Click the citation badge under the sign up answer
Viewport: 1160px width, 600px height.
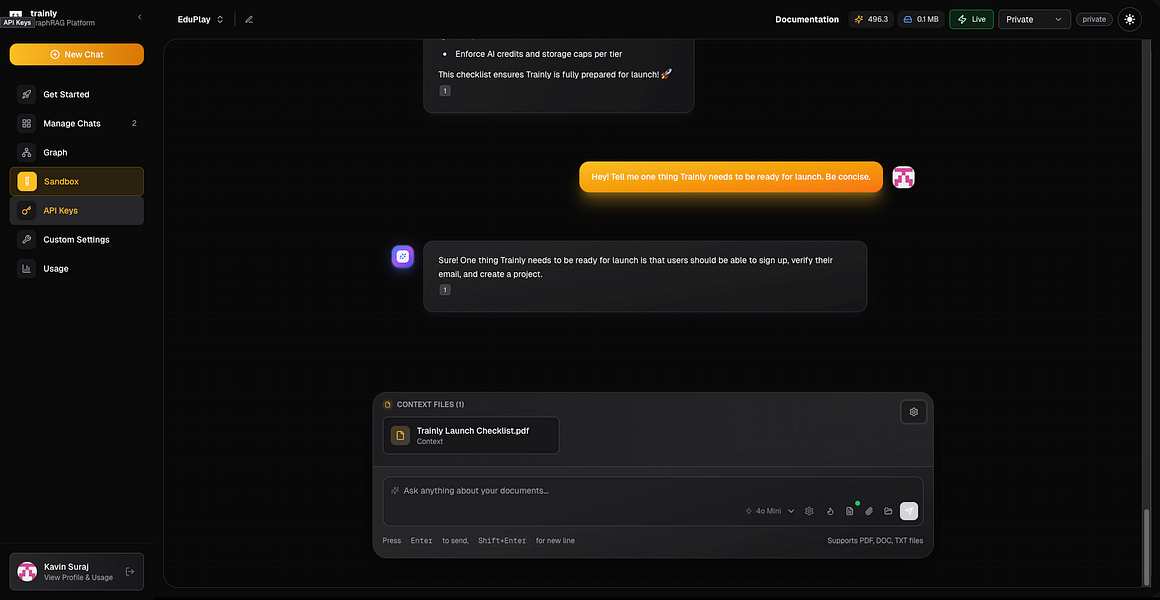(445, 290)
